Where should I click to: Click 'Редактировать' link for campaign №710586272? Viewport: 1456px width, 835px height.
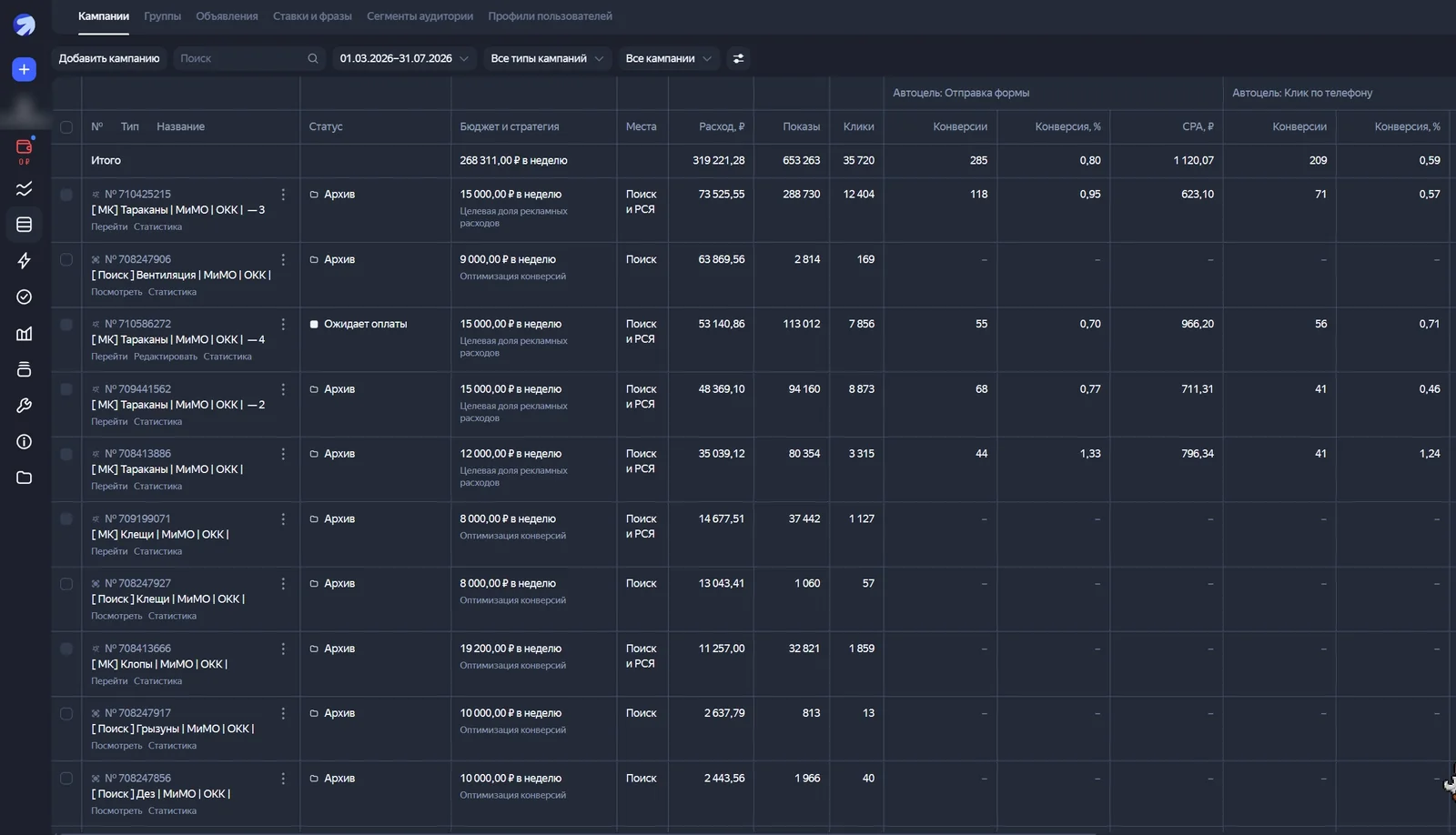point(166,357)
